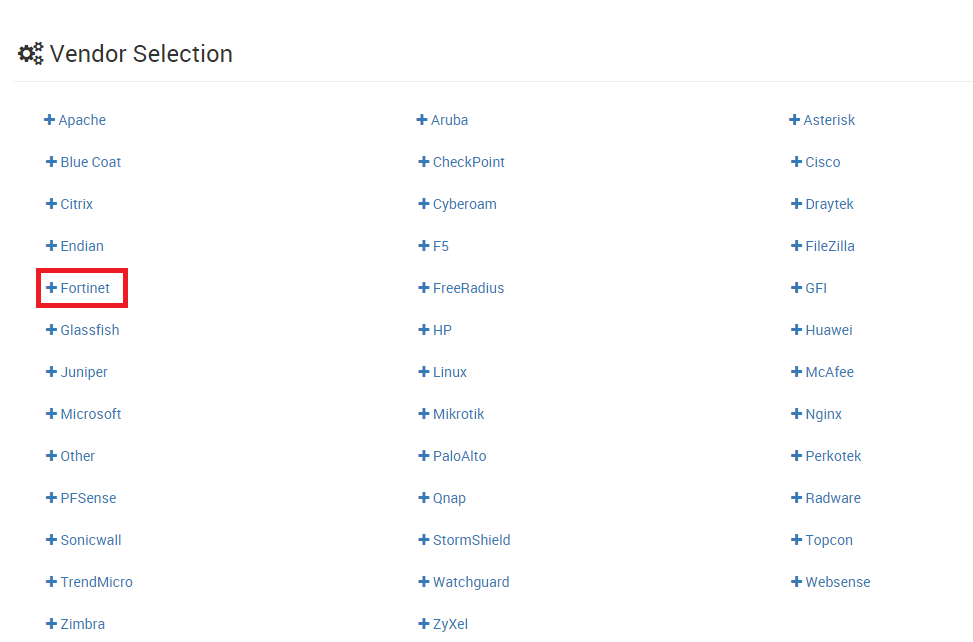Screen dimensions: 973x642
Task: Choose the PFSense vendor
Action: coord(88,498)
